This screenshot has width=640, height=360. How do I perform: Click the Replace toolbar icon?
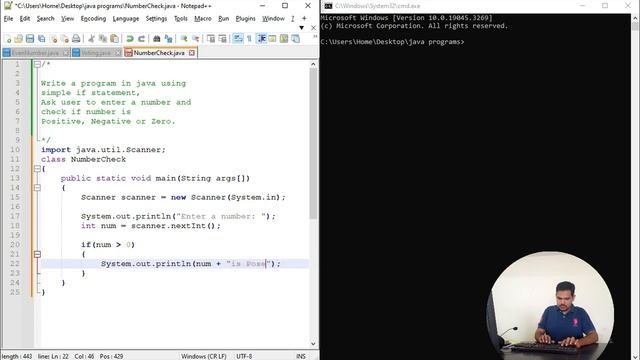[x=168, y=39]
